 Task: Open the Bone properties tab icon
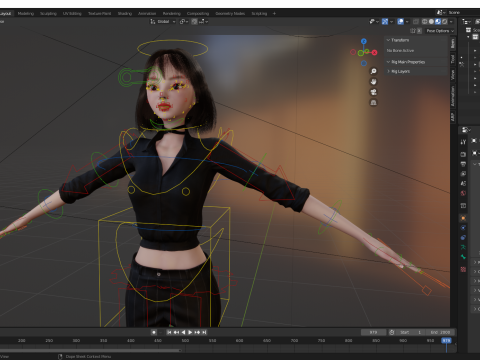(x=463, y=257)
